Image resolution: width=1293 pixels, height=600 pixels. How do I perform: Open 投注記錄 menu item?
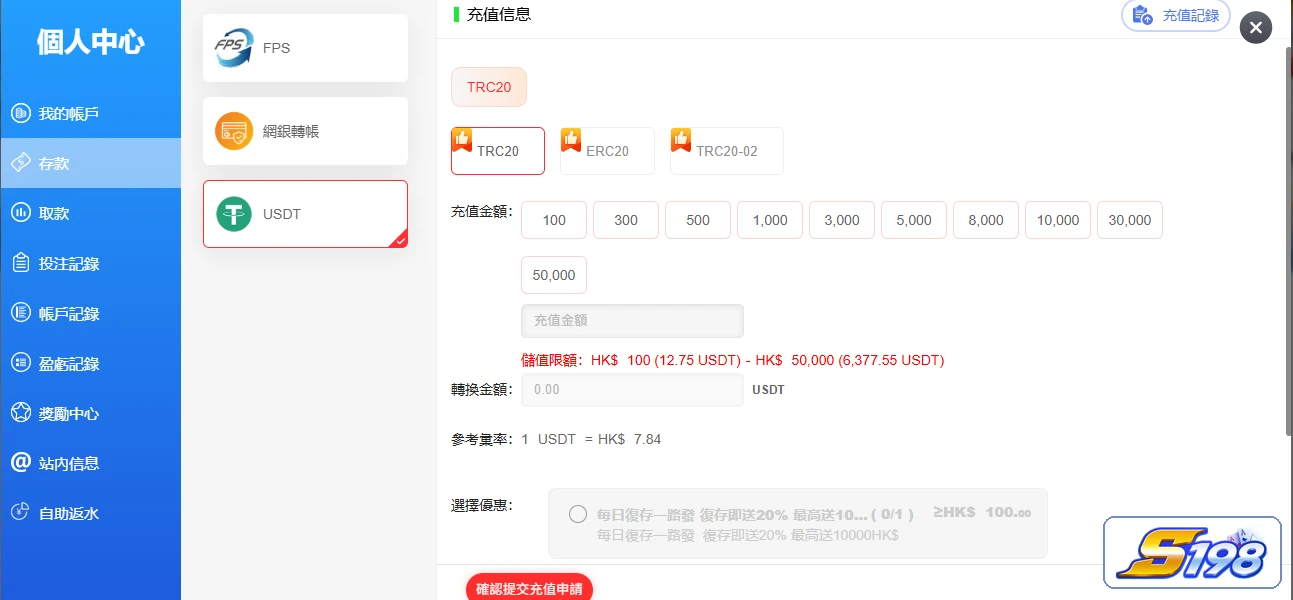(90, 263)
